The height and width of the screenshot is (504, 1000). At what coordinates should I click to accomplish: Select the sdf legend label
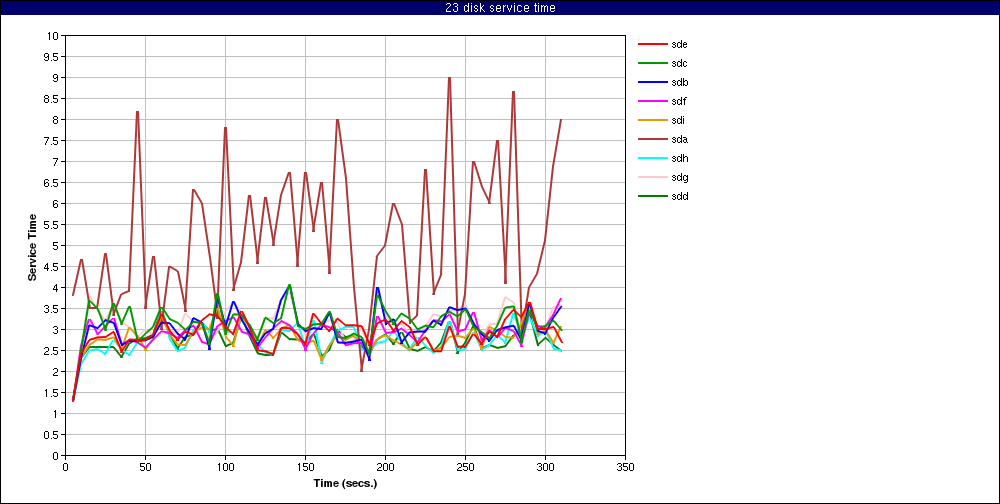pyautogui.click(x=679, y=101)
